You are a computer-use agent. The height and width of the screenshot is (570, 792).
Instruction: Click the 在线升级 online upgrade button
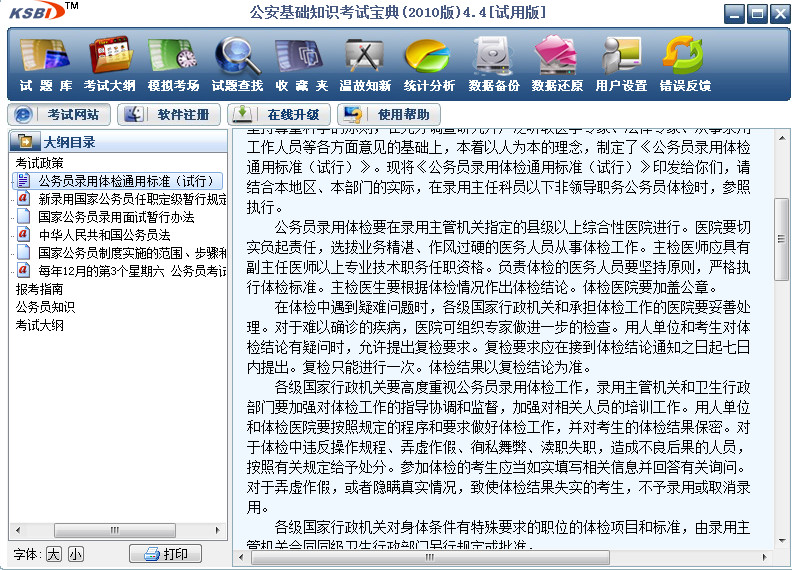click(279, 115)
